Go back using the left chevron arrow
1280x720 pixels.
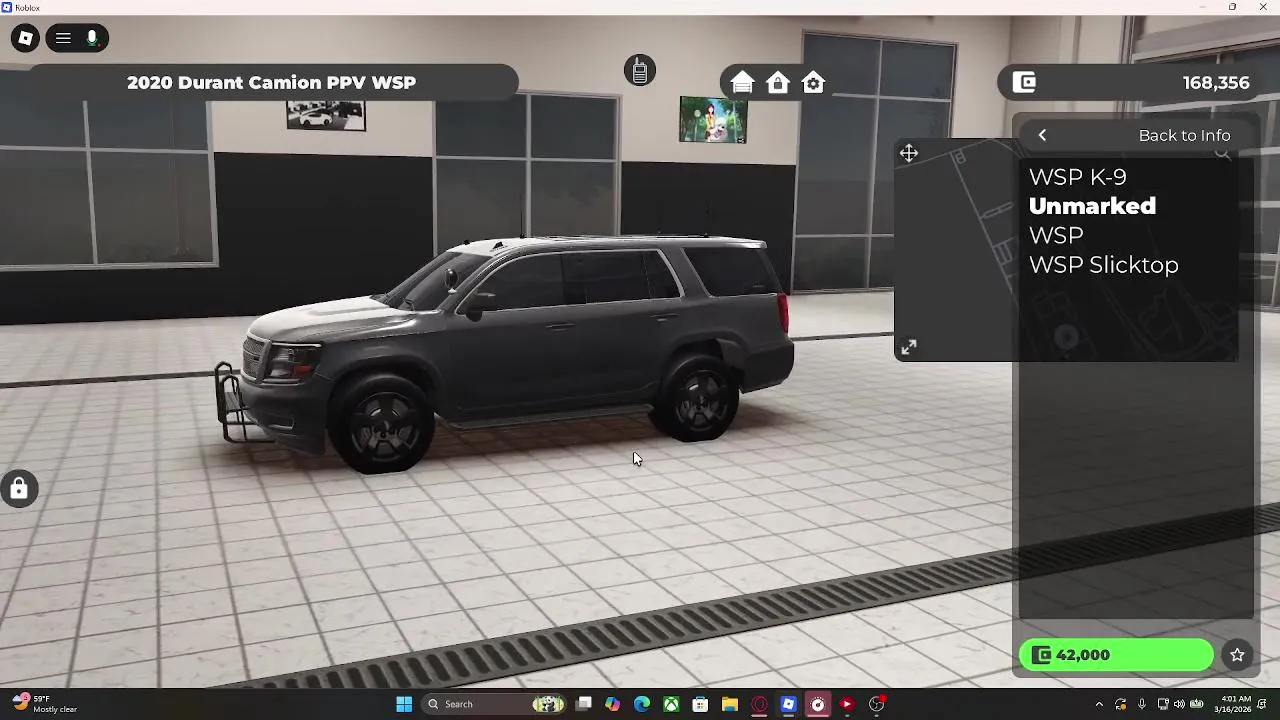pyautogui.click(x=1042, y=135)
